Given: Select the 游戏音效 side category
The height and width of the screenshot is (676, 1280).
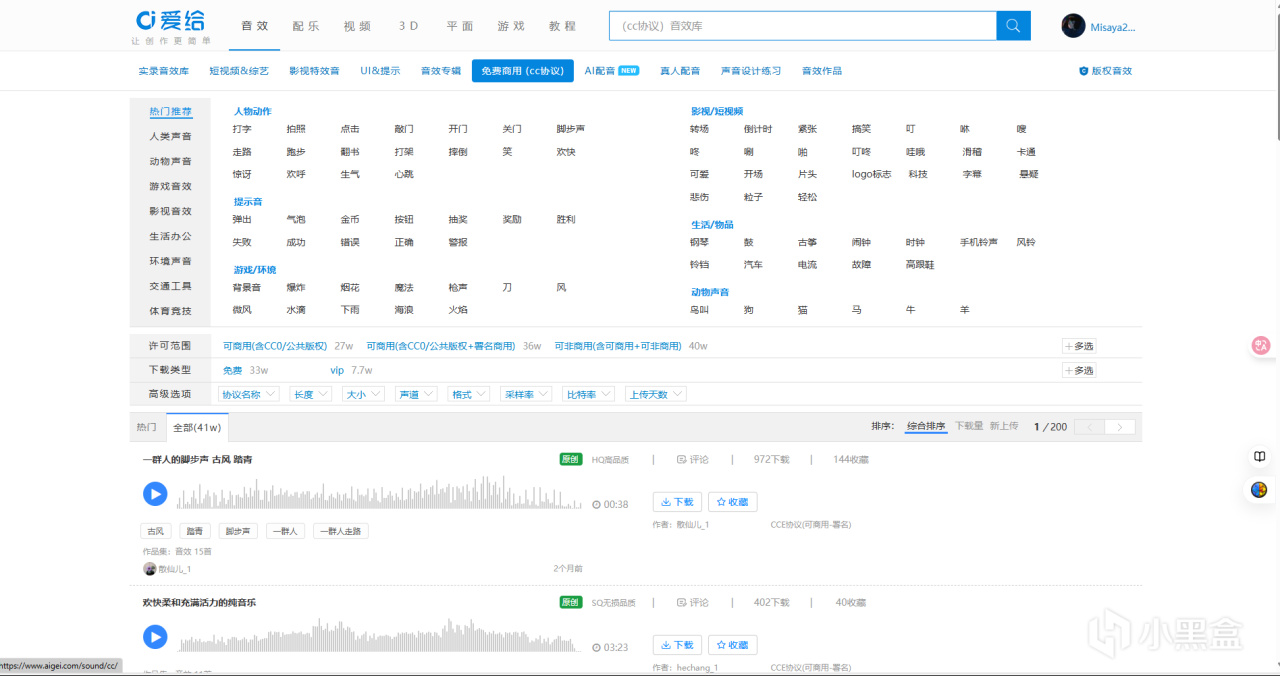Looking at the screenshot, I should click(x=170, y=186).
